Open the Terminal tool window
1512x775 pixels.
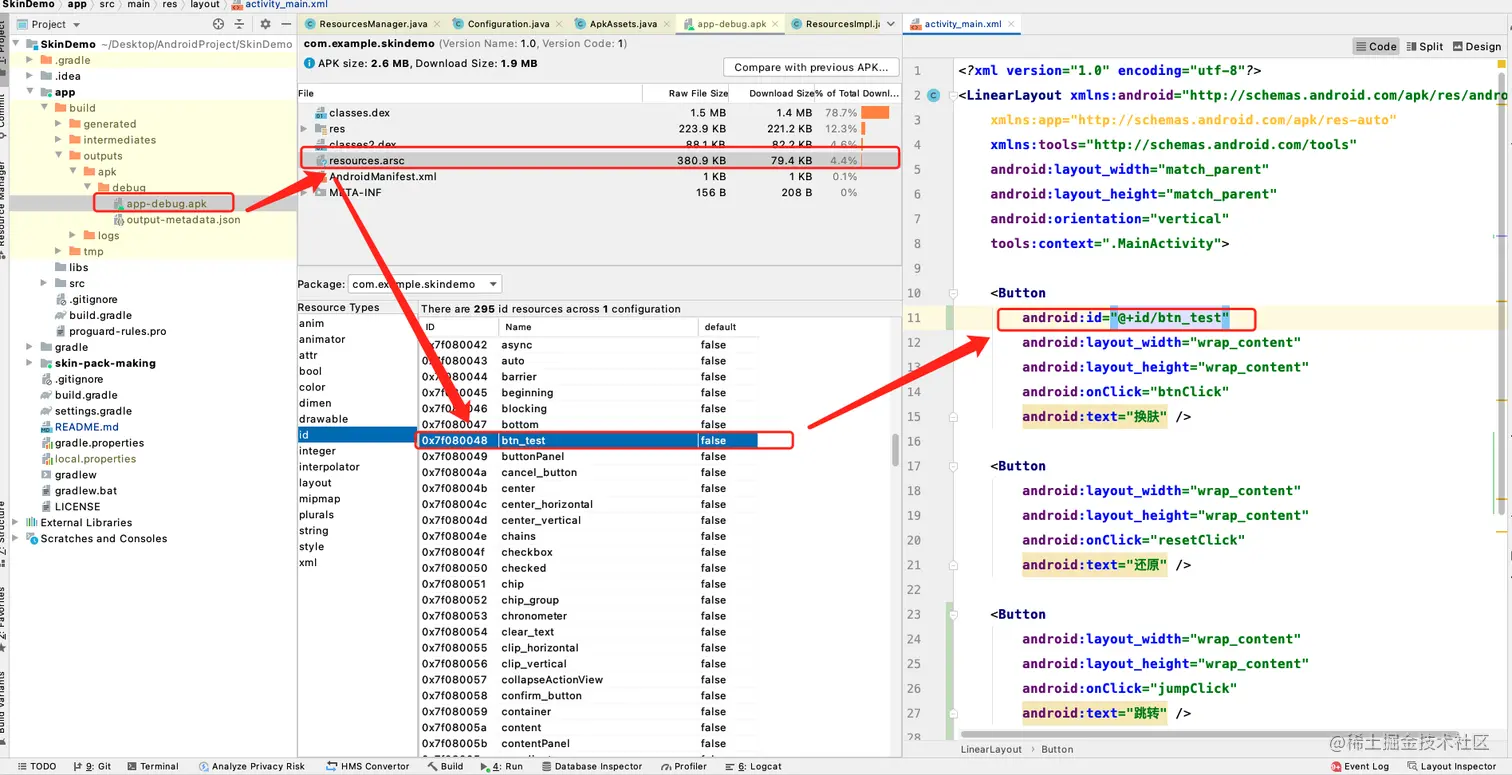pyautogui.click(x=152, y=766)
